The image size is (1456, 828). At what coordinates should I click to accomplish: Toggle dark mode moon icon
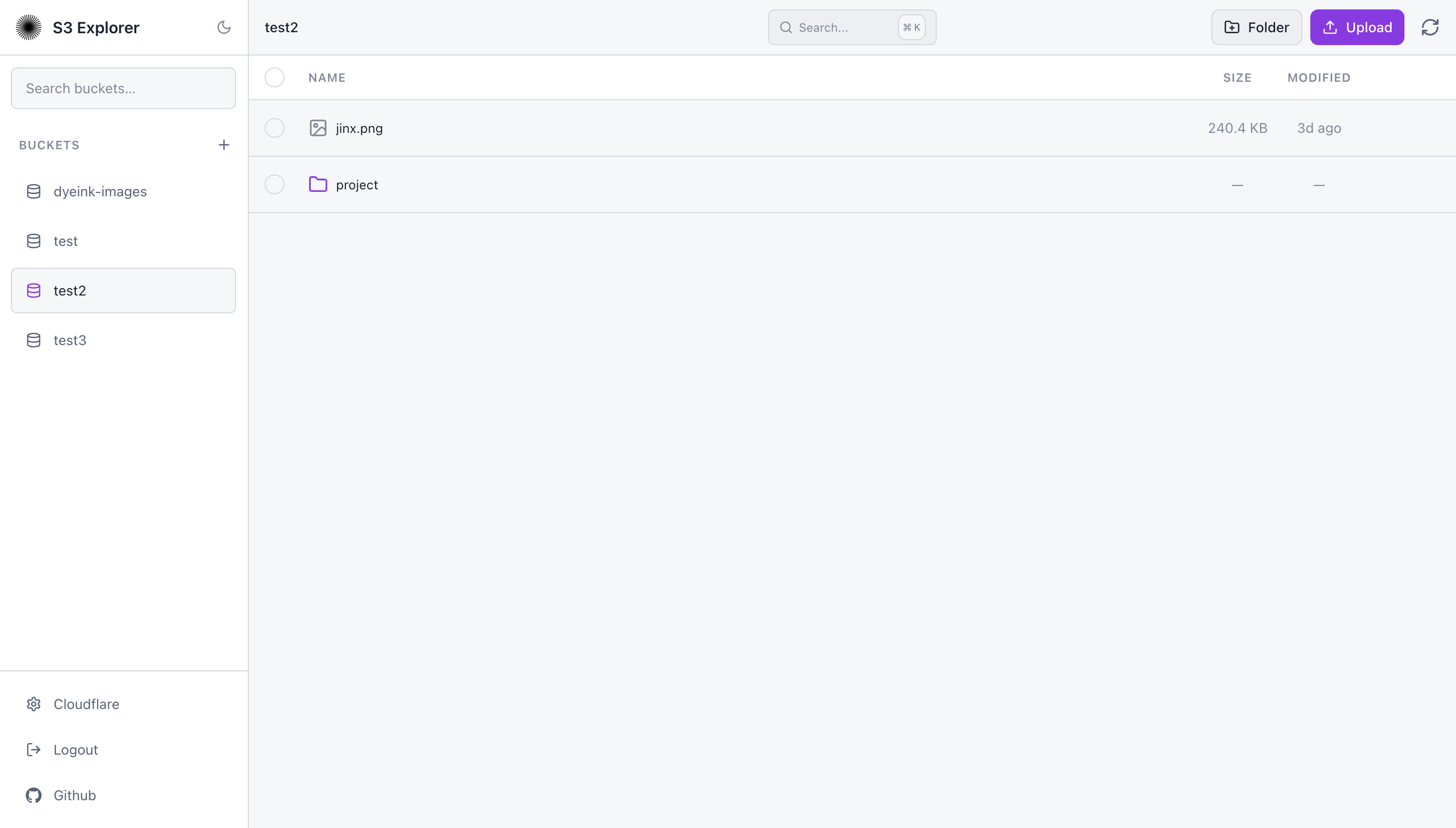(x=224, y=27)
